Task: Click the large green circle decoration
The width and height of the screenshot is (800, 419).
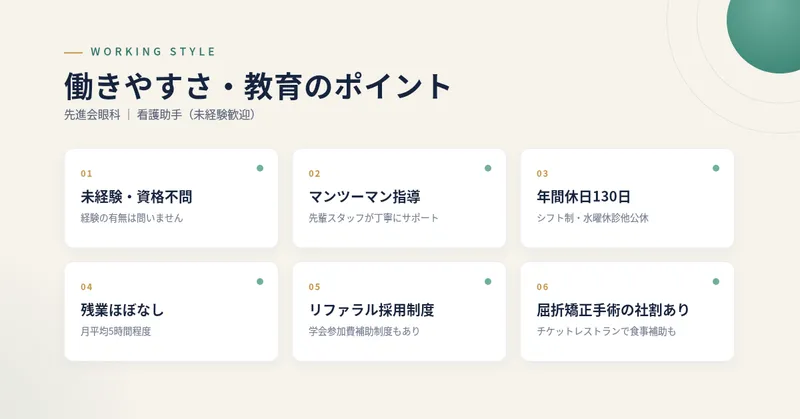Action: (765, 31)
